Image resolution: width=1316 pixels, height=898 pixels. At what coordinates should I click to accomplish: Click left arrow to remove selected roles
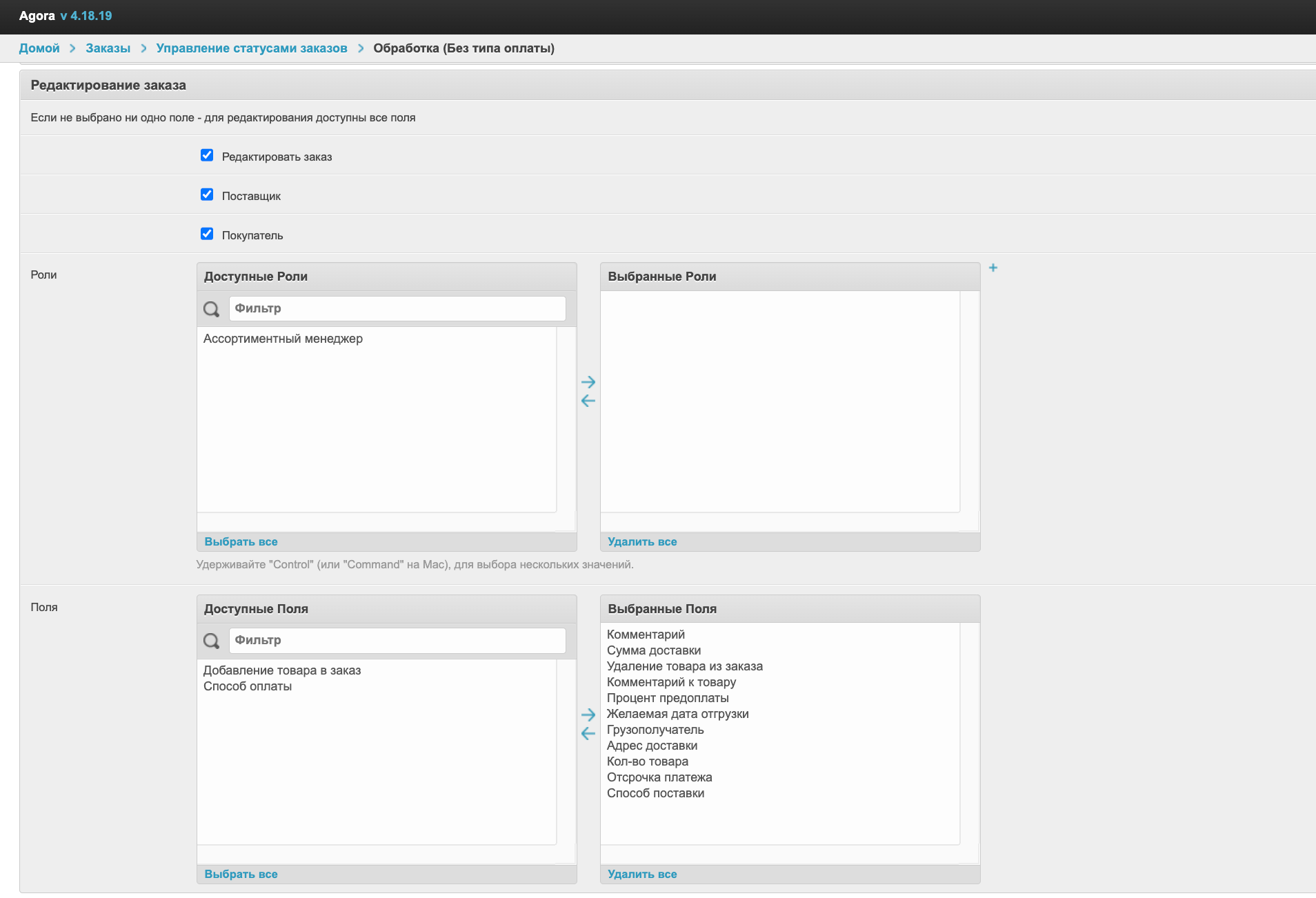[x=588, y=401]
